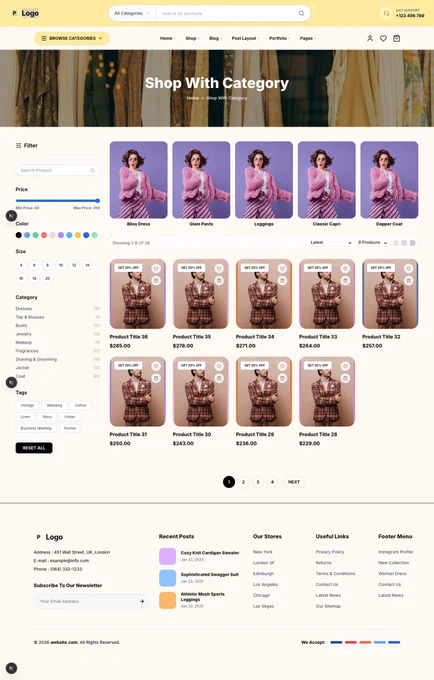Add Product Title 30 to cart

coord(219,378)
